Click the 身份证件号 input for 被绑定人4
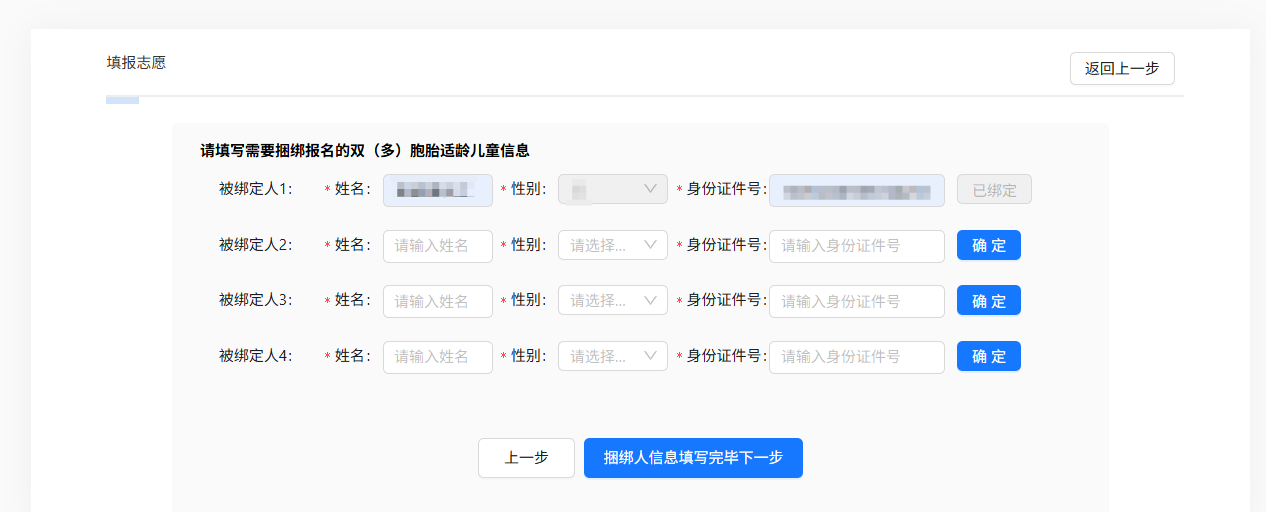Viewport: 1266px width, 512px height. coord(857,357)
